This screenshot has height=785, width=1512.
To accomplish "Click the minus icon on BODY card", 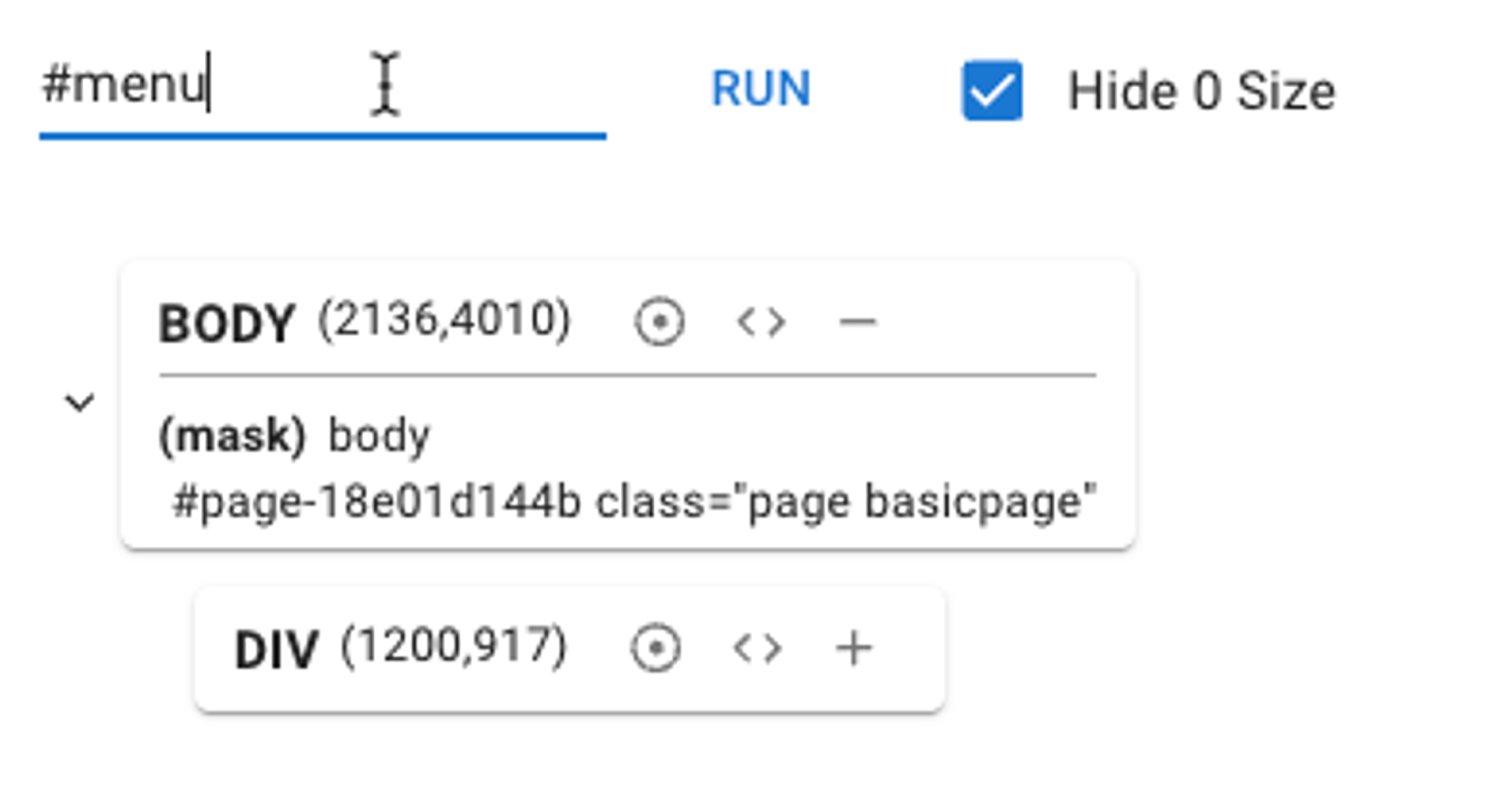I will (857, 322).
